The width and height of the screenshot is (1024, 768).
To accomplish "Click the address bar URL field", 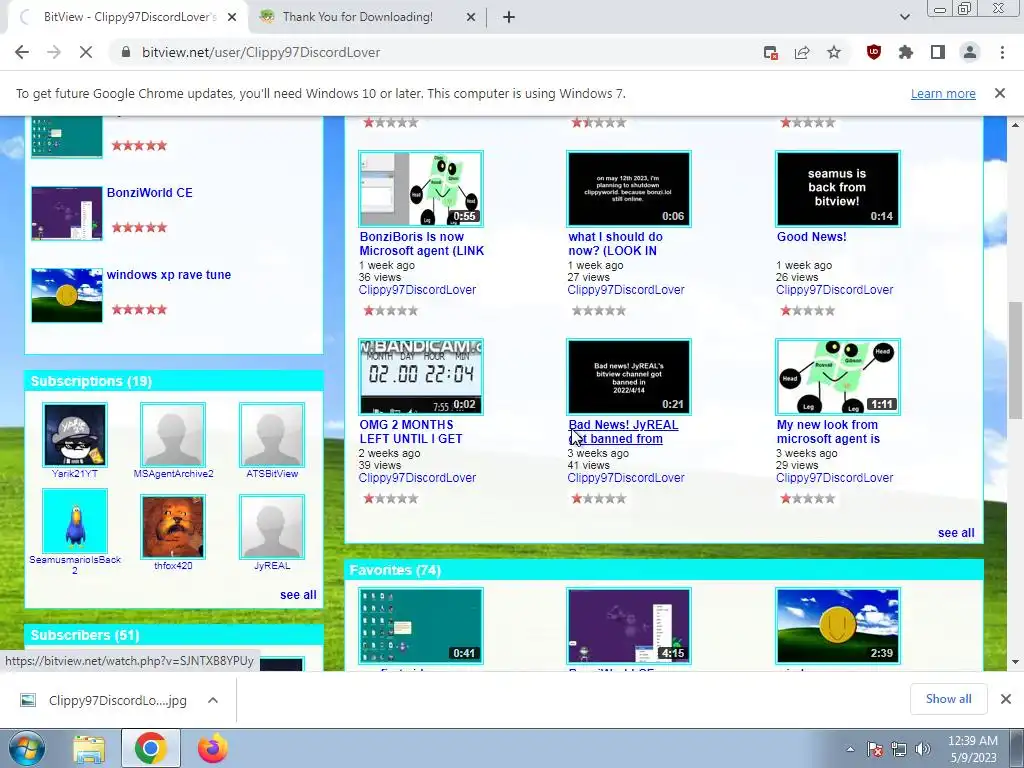I will (431, 53).
